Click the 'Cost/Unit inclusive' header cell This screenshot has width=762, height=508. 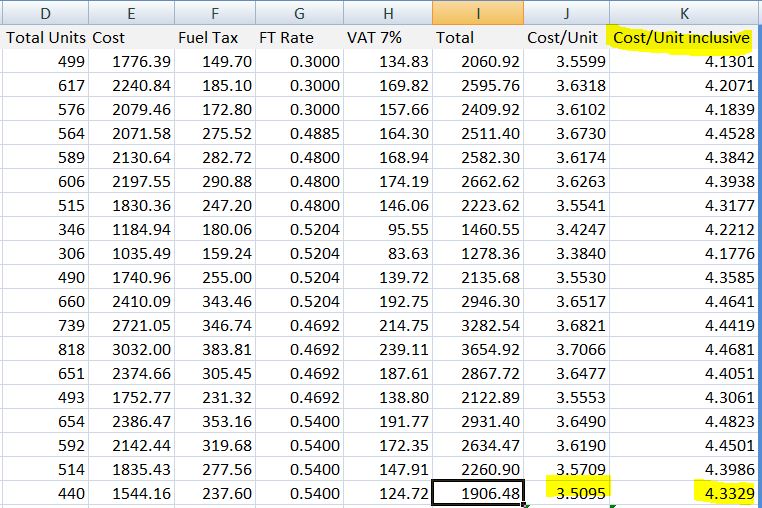(685, 38)
